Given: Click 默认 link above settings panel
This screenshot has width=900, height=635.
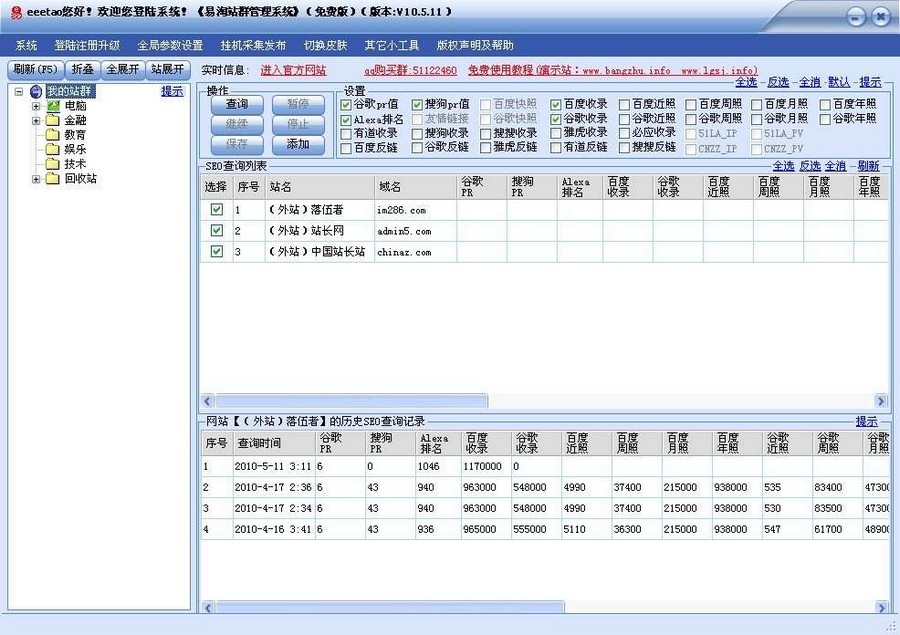Looking at the screenshot, I should [839, 82].
